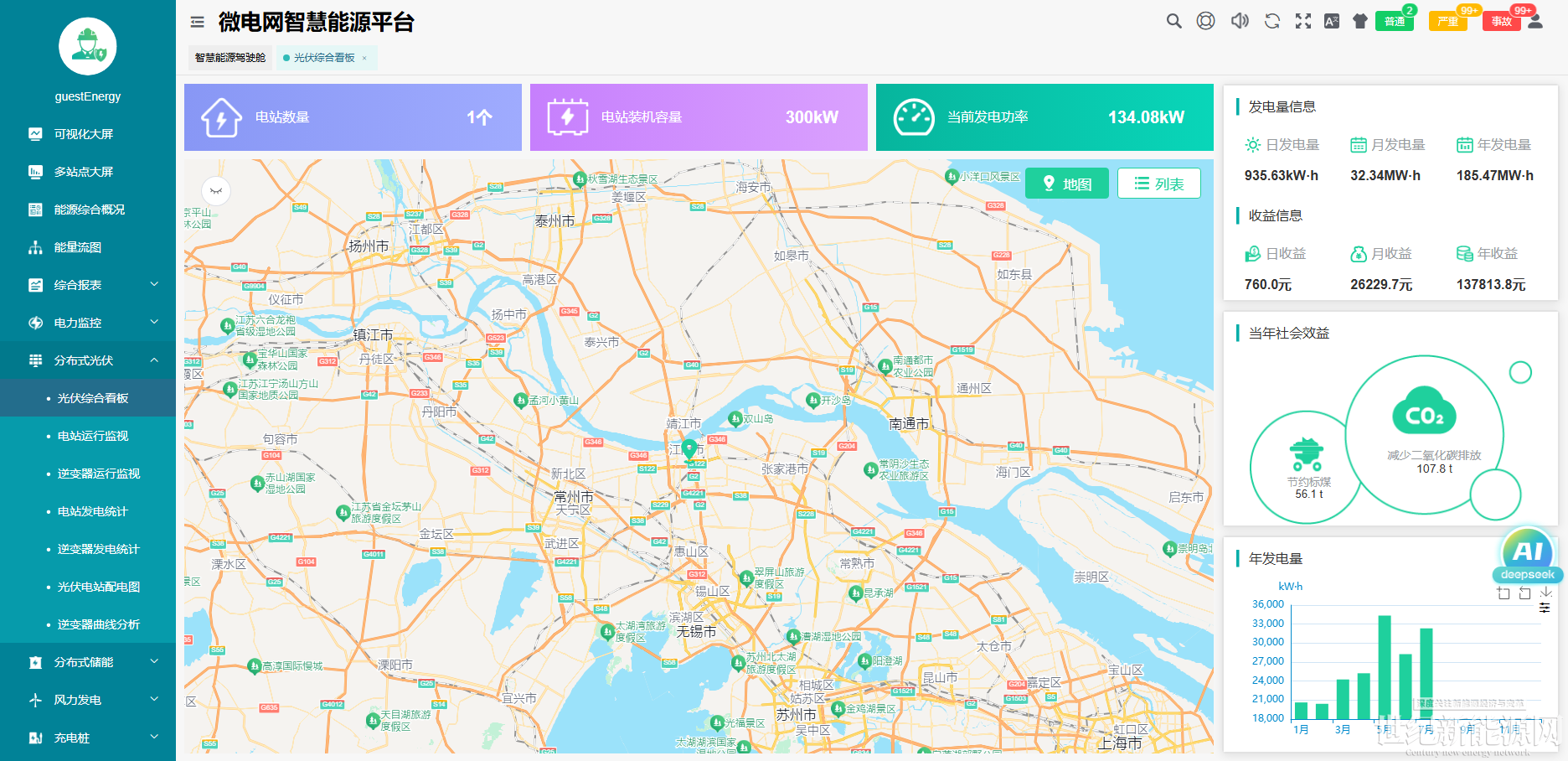Switch the station view to 地图
This screenshot has height=761, width=1568.
[x=1066, y=184]
